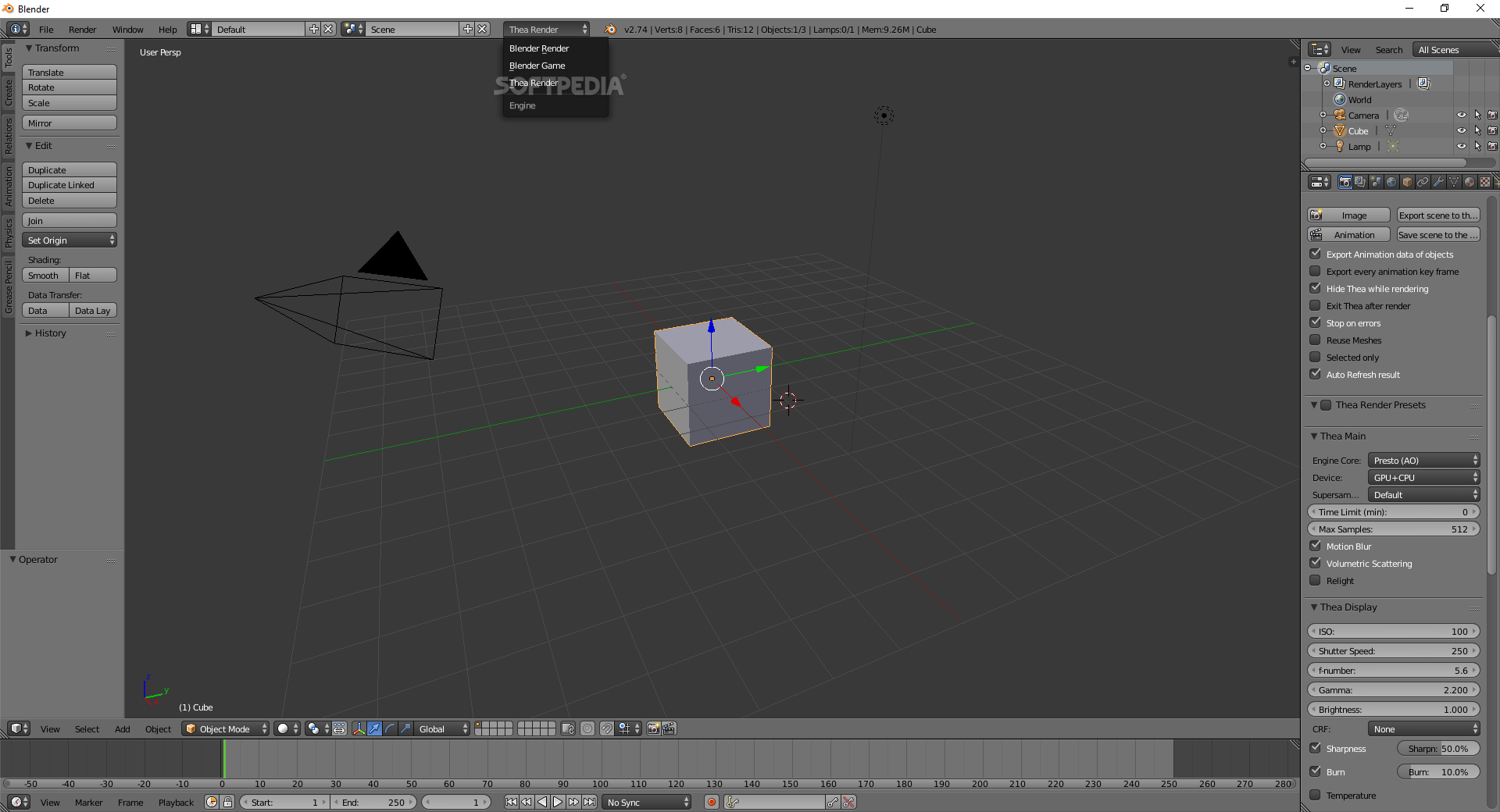The image size is (1500, 812).
Task: Toggle snap magnet icon in viewport header
Action: coord(606,728)
